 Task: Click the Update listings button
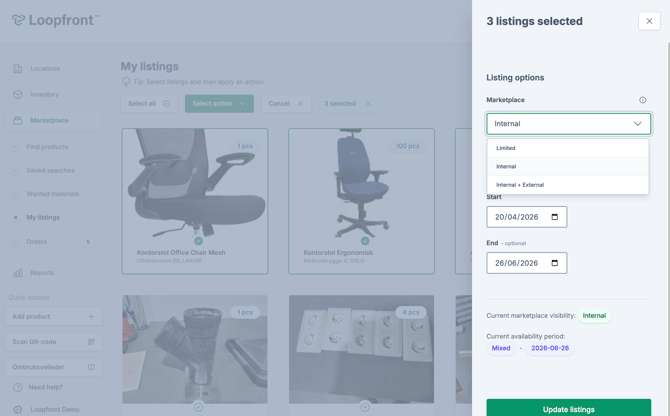pyautogui.click(x=568, y=409)
